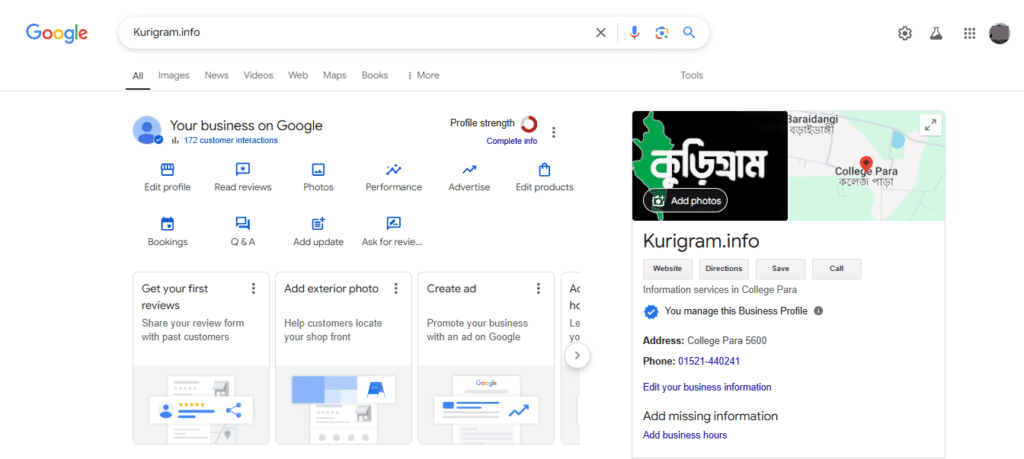The width and height of the screenshot is (1024, 459).
Task: Open three-dot menu on Create ad card
Action: point(538,289)
